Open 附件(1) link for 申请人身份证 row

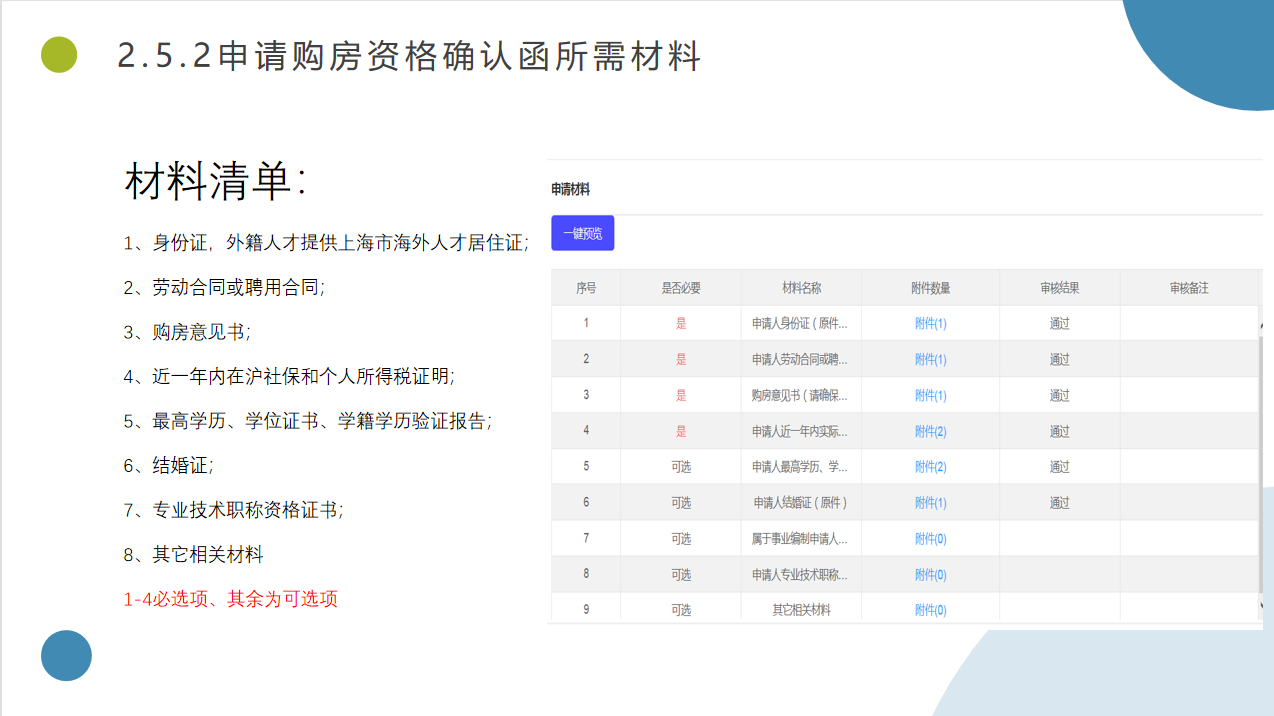930,324
